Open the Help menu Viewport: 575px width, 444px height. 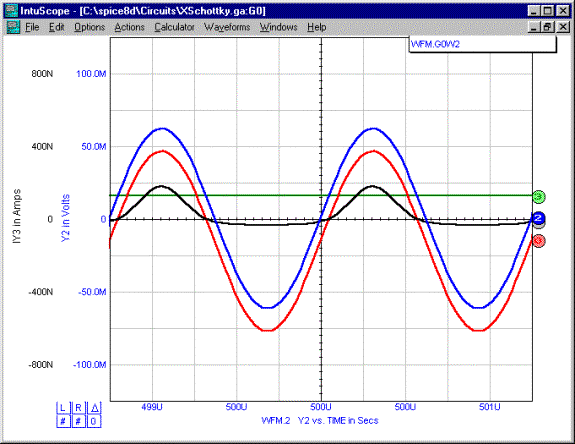[x=316, y=27]
